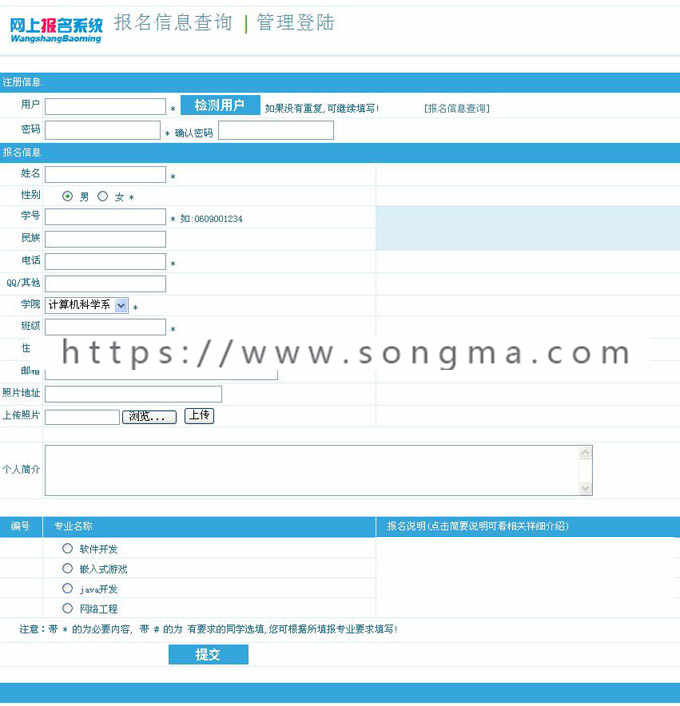Click the 浏览... browse button

(x=149, y=416)
